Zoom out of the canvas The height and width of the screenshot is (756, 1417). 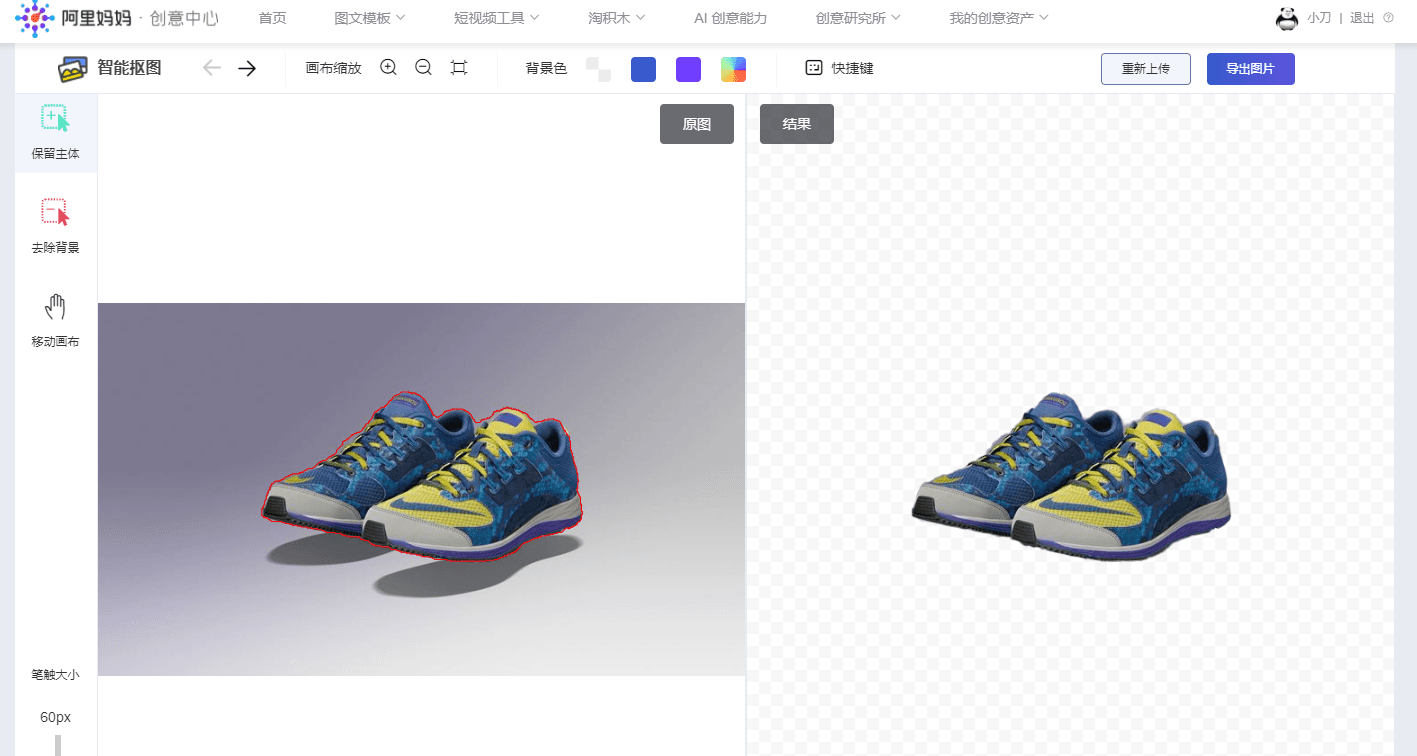423,68
